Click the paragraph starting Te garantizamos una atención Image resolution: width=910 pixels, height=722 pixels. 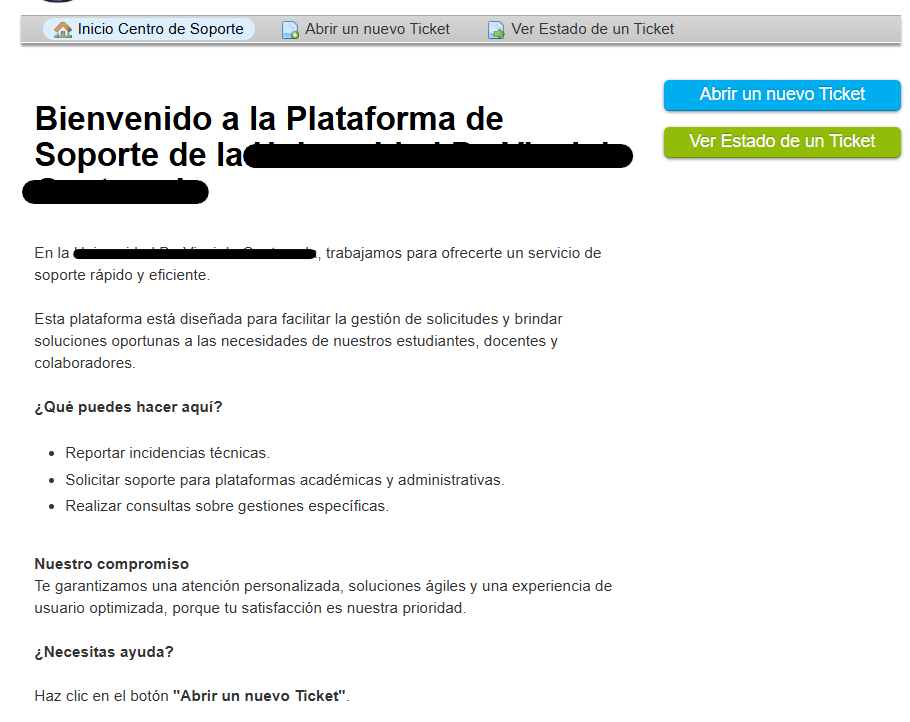click(322, 597)
